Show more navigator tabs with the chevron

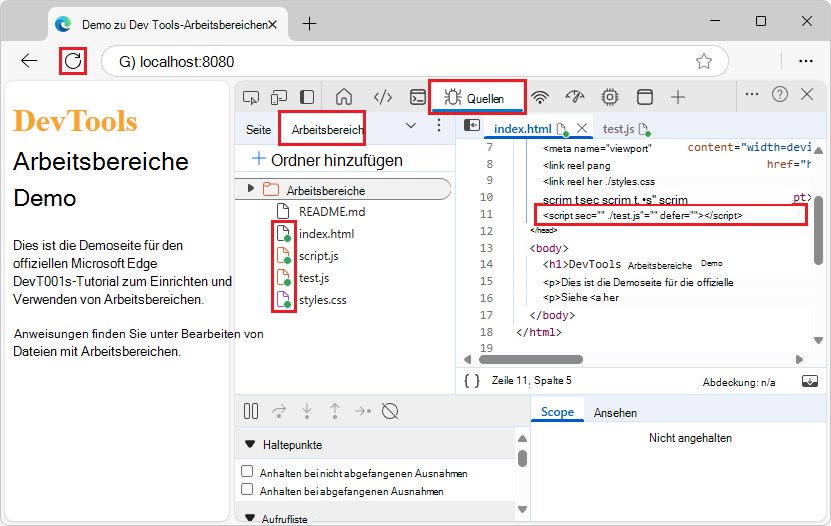[x=411, y=126]
